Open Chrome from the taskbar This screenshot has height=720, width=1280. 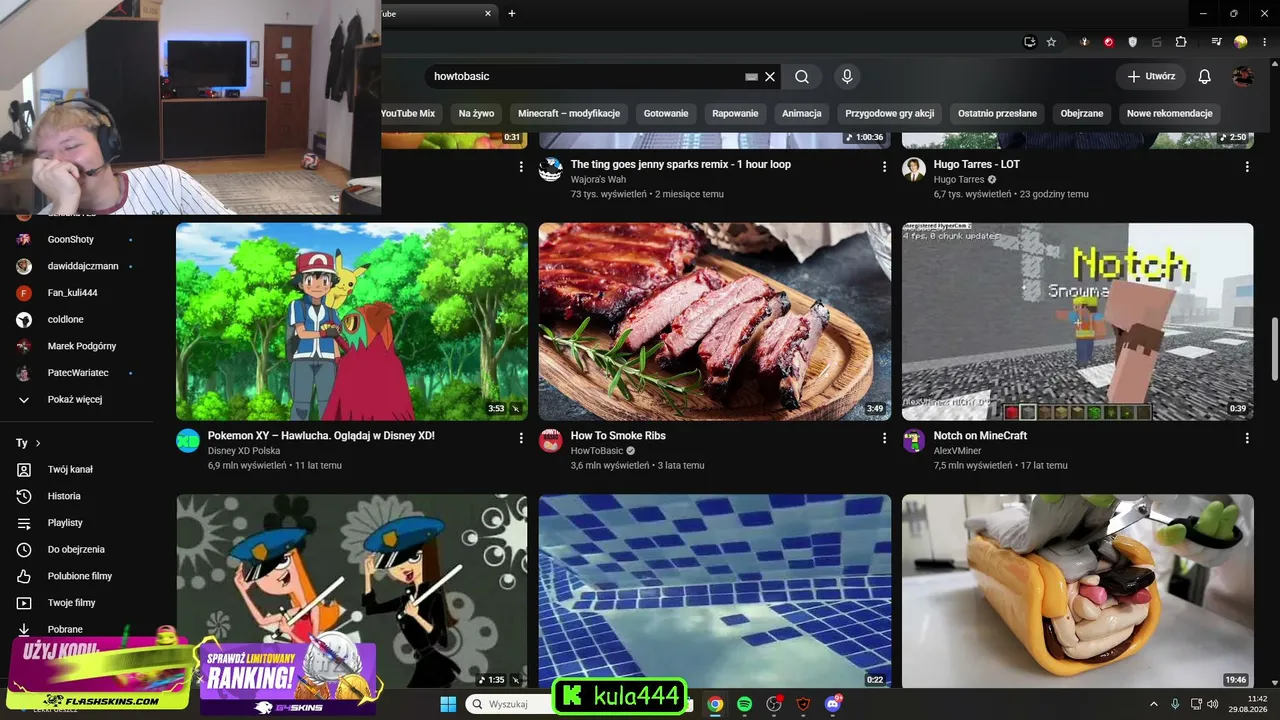click(715, 704)
